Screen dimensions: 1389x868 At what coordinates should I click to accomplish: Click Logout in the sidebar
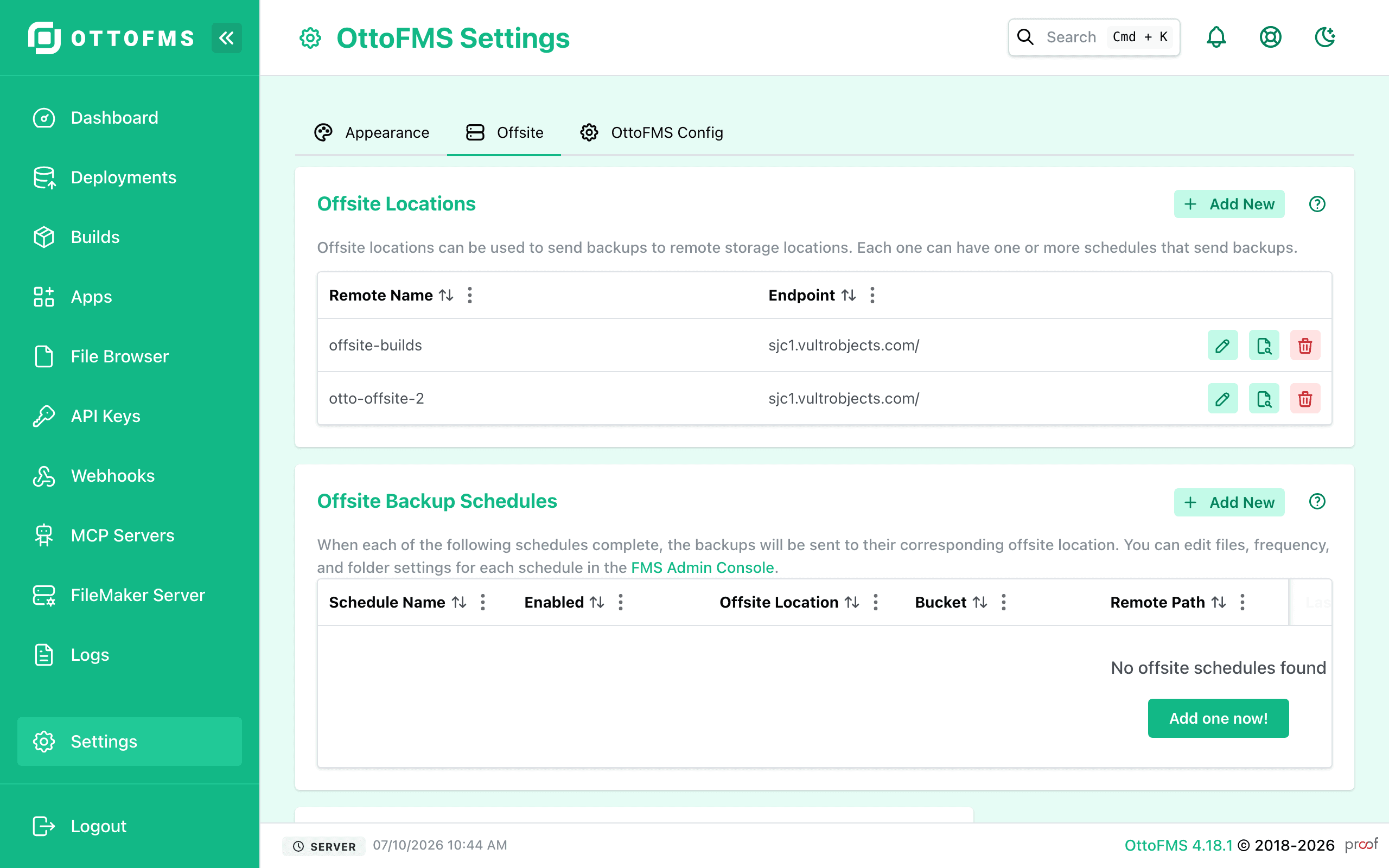130,826
